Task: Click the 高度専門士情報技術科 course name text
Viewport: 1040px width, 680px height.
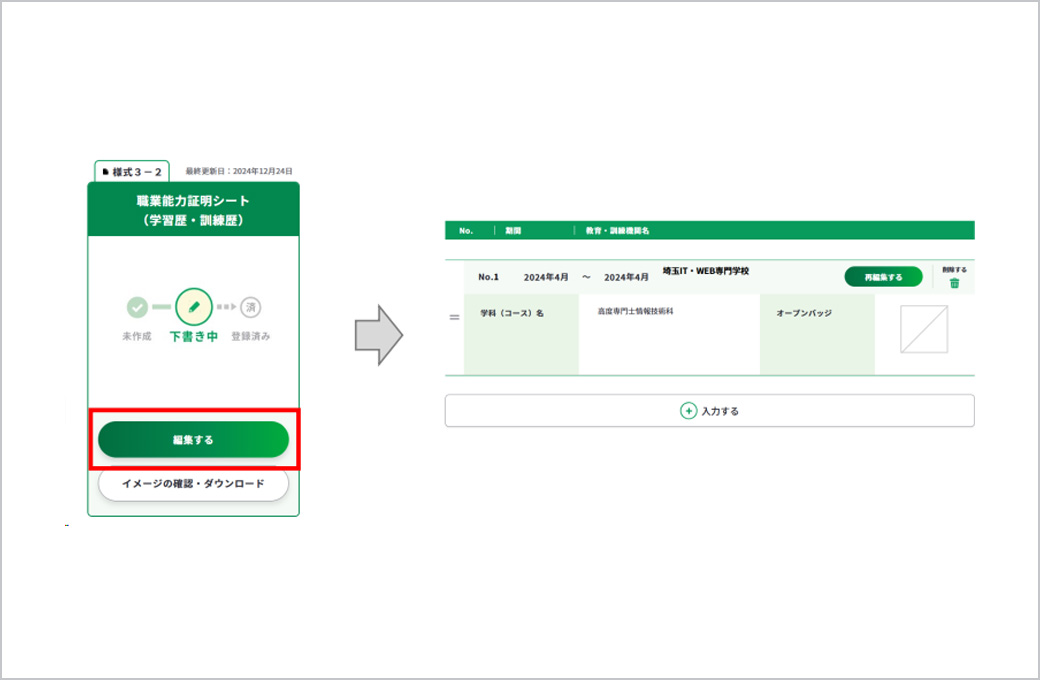Action: (635, 310)
